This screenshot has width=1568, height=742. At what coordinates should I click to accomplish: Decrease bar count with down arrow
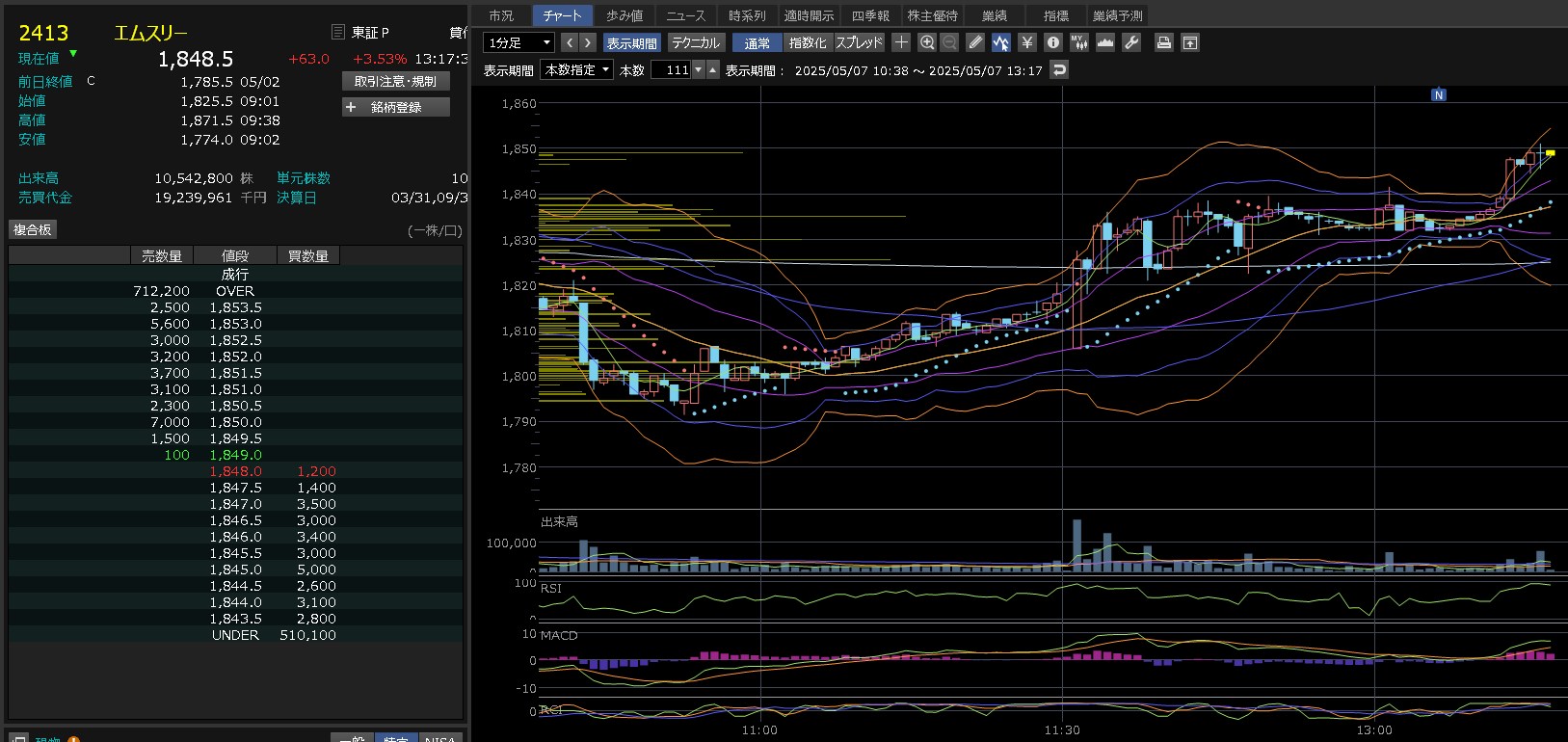coord(699,69)
